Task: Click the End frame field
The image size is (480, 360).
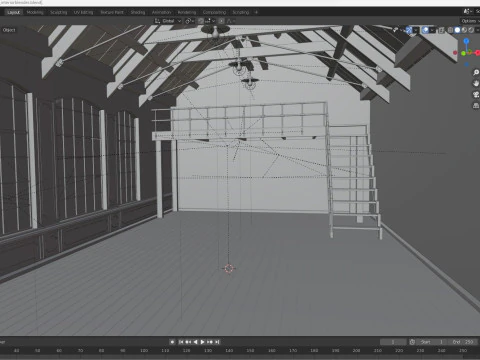Action: pos(462,342)
